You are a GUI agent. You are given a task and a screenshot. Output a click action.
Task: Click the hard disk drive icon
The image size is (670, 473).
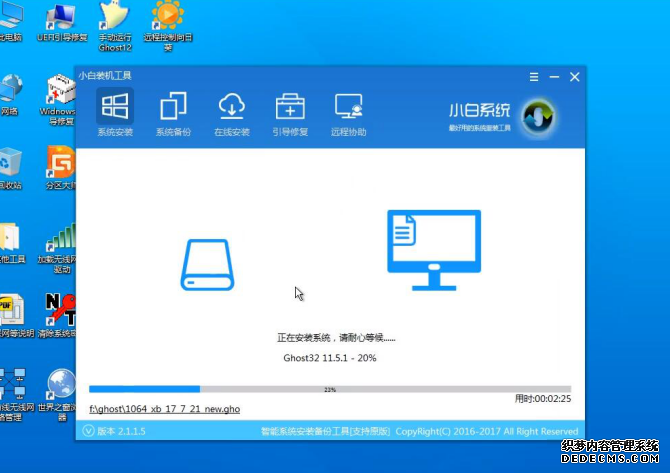coord(207,265)
